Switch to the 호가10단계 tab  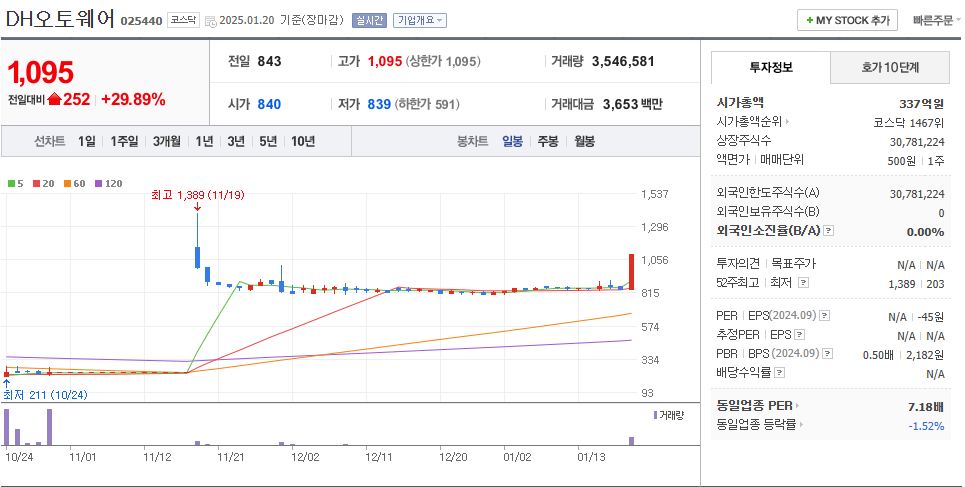(890, 67)
